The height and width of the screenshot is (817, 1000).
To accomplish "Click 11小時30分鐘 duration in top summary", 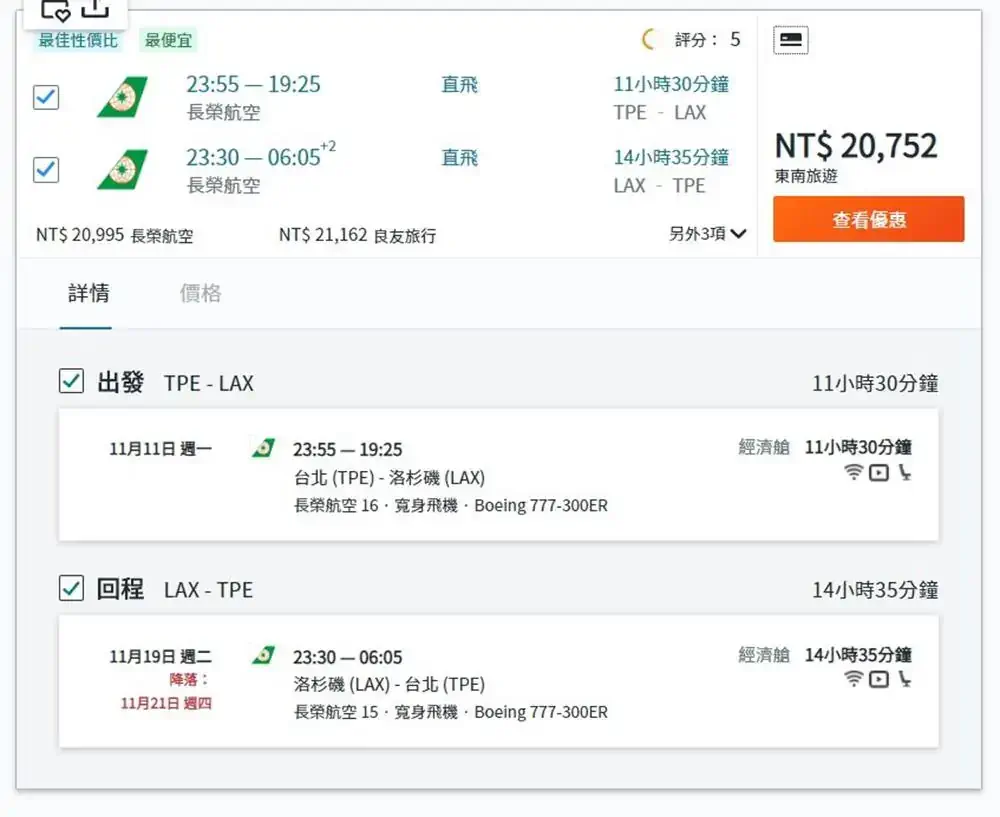I will click(x=671, y=84).
